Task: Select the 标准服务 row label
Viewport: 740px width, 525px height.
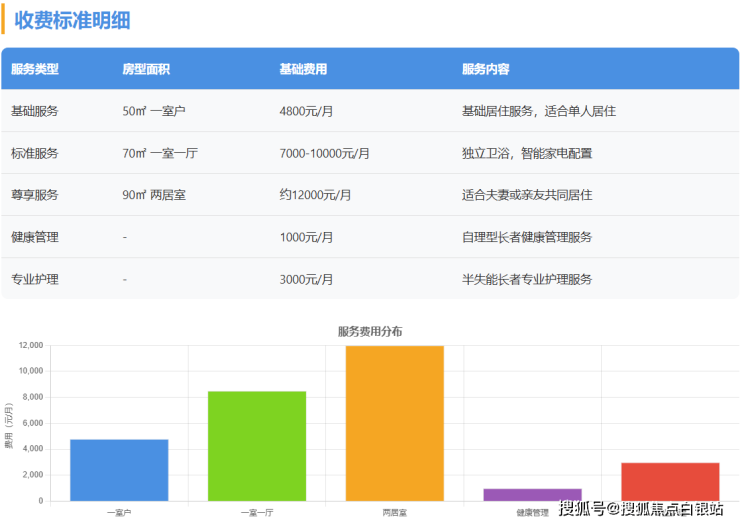Action: [x=35, y=154]
